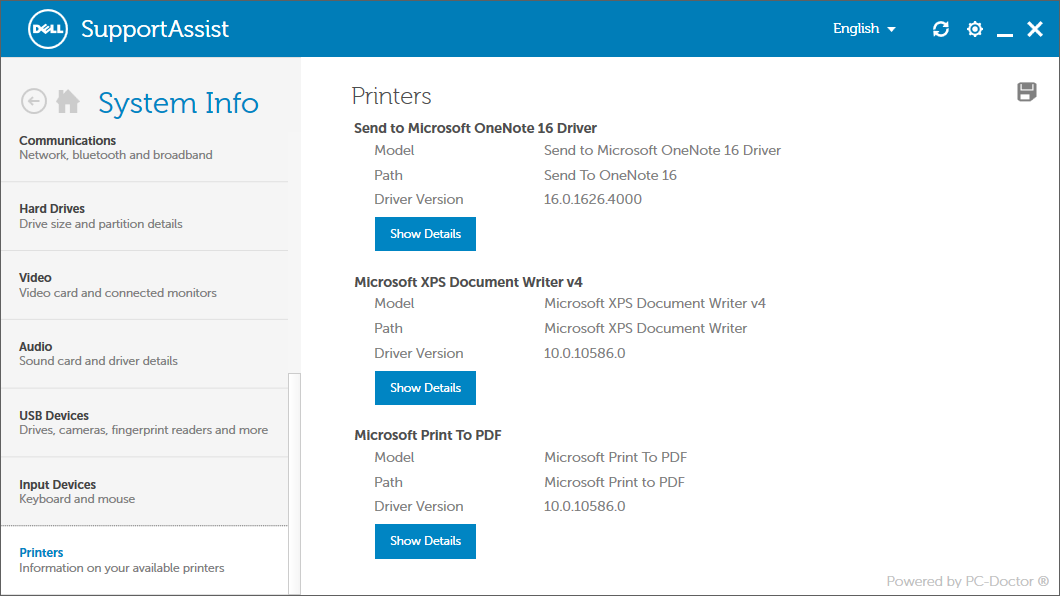Image resolution: width=1060 pixels, height=596 pixels.
Task: Click model value Send to Microsoft OneNote 16 Driver
Action: click(662, 150)
